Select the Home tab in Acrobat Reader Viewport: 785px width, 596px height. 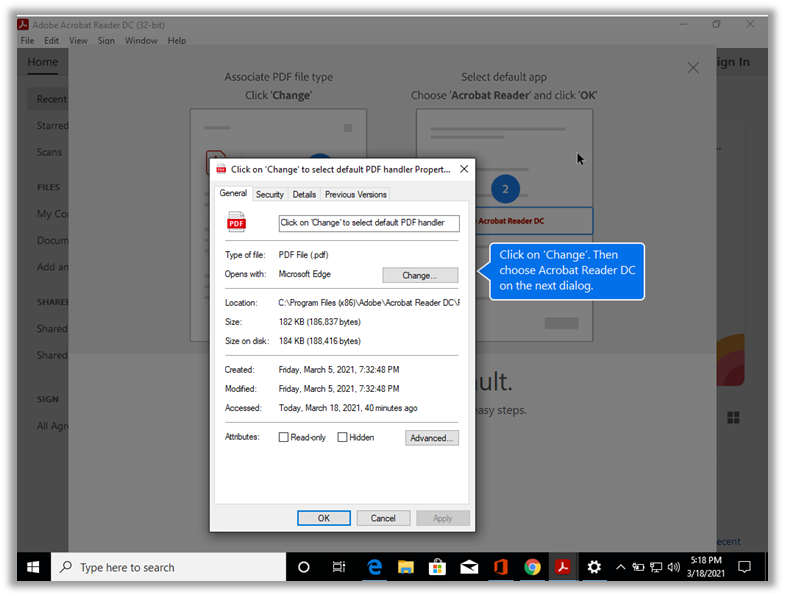point(43,62)
